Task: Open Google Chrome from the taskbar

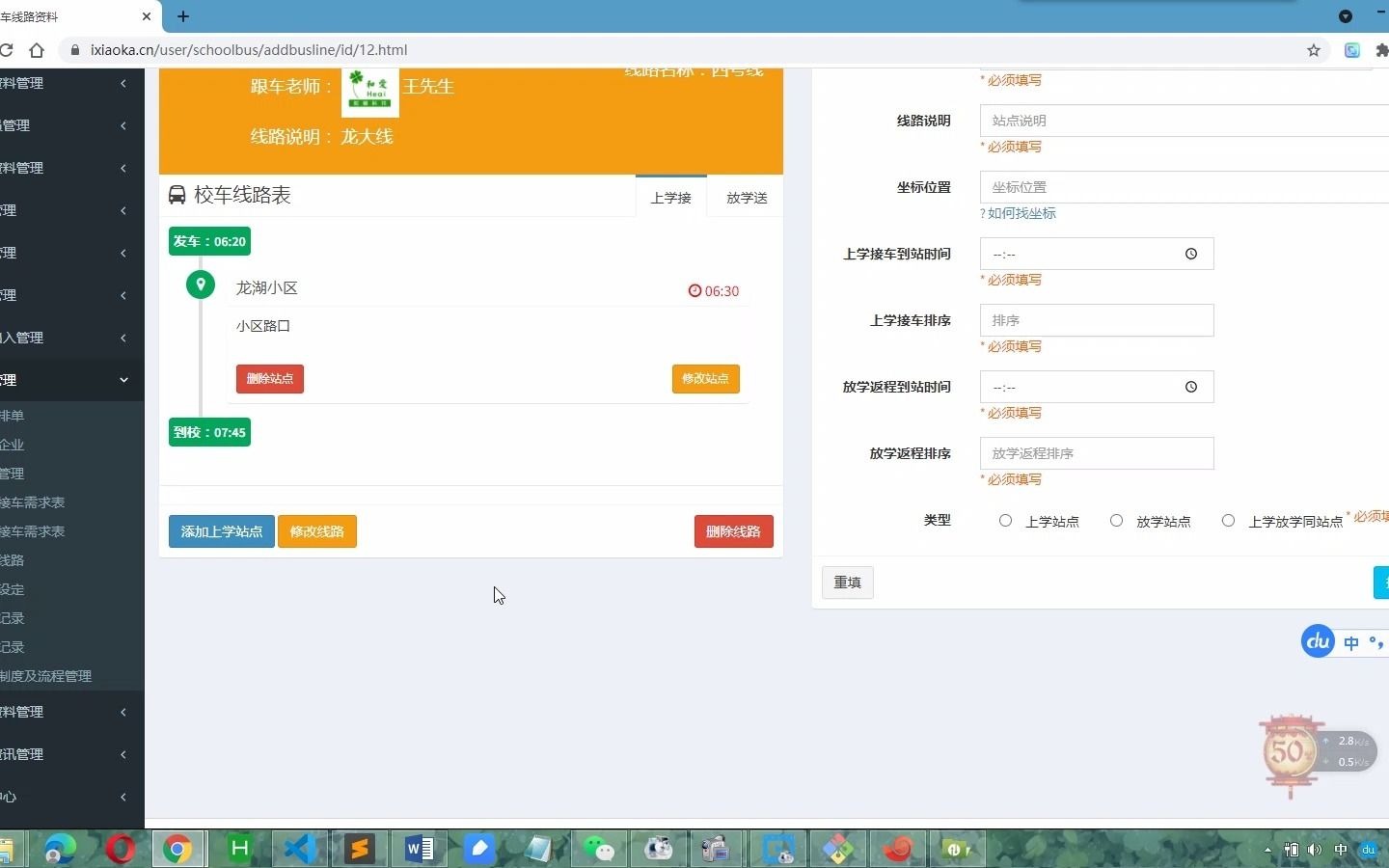Action: [177, 850]
